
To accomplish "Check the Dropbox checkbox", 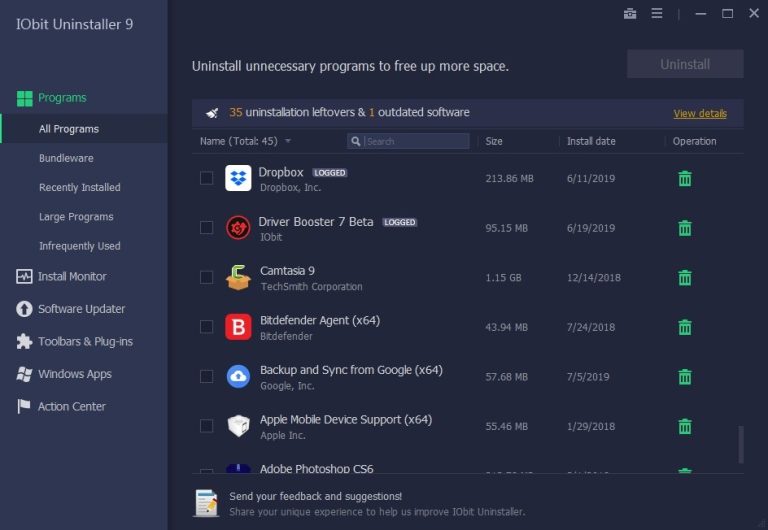I will 206,178.
